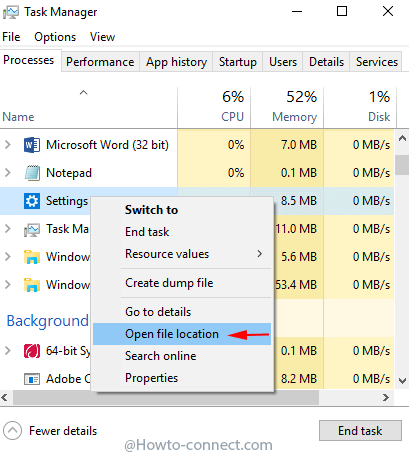Switch to the Users tab
Image resolution: width=409 pixels, height=452 pixels.
(283, 62)
